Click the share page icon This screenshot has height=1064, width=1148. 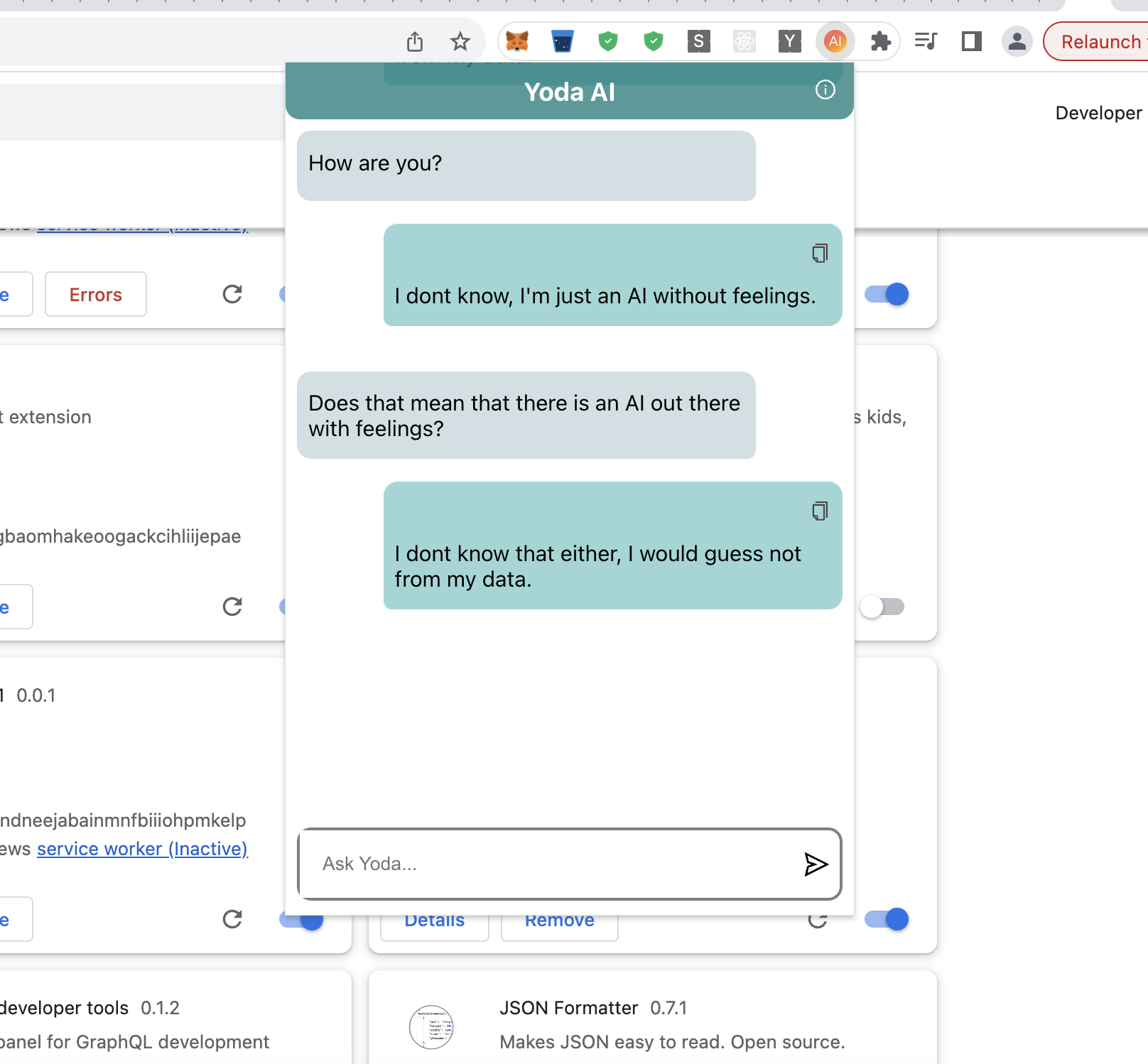[x=415, y=42]
